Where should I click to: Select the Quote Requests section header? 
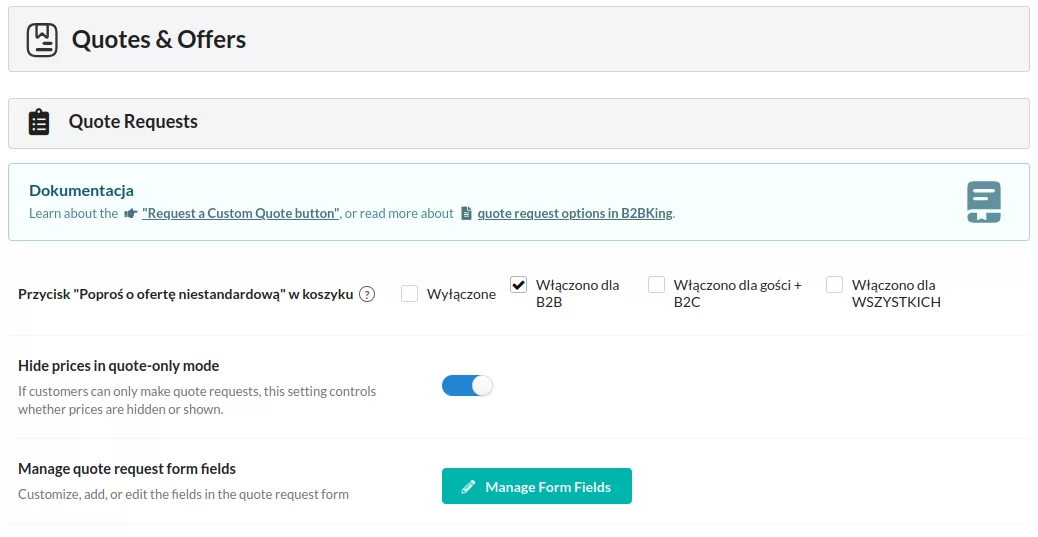[133, 122]
